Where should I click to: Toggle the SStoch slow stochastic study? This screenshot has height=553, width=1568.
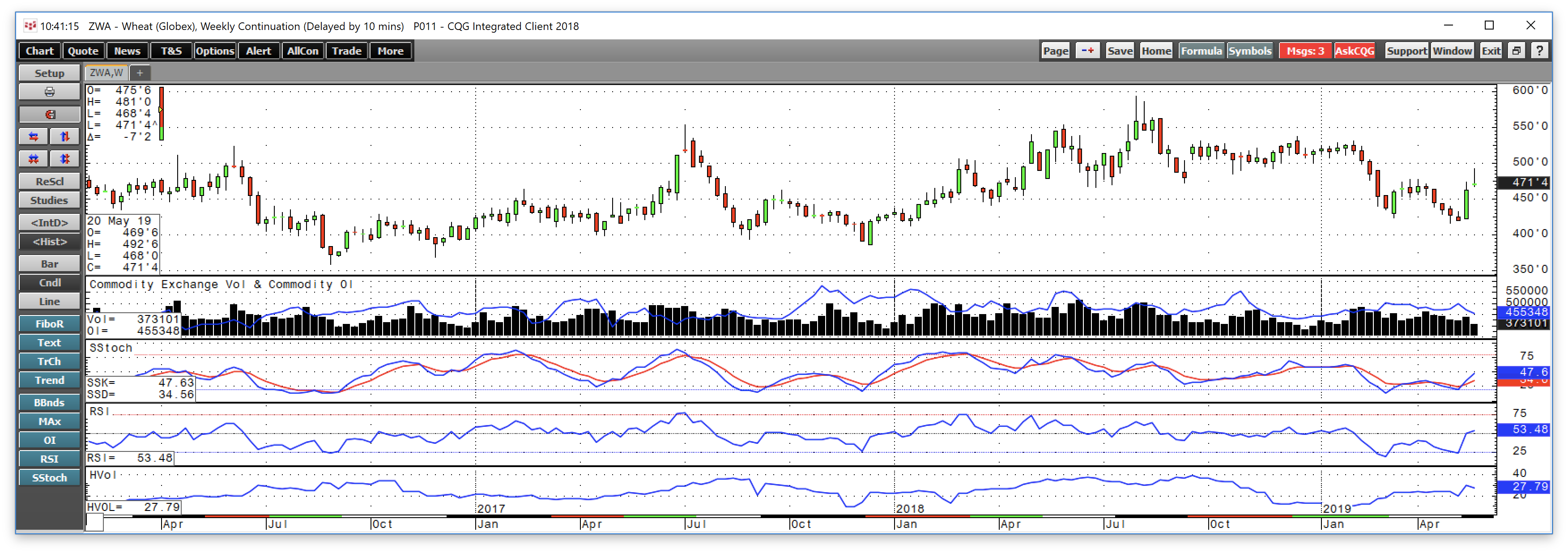(49, 477)
